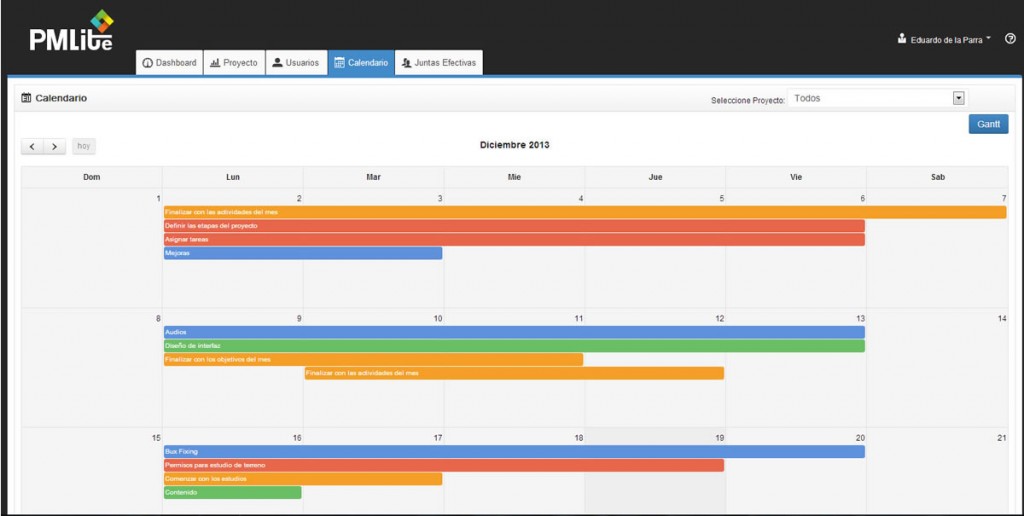Viewport: 1024px width, 516px height.
Task: Click the Seleccione Proyecto label
Action: click(x=748, y=101)
